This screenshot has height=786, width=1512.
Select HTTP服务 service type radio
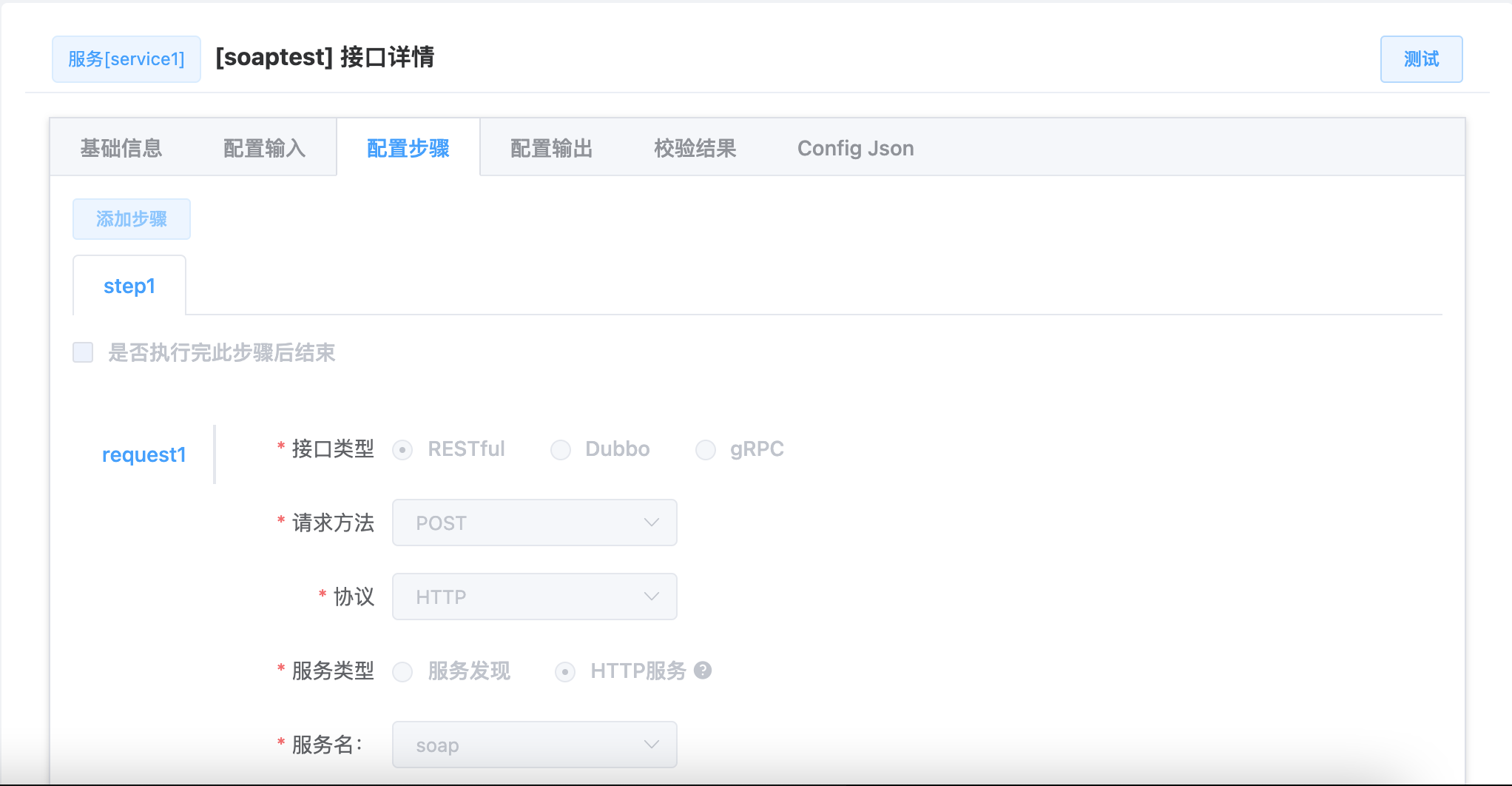point(565,672)
